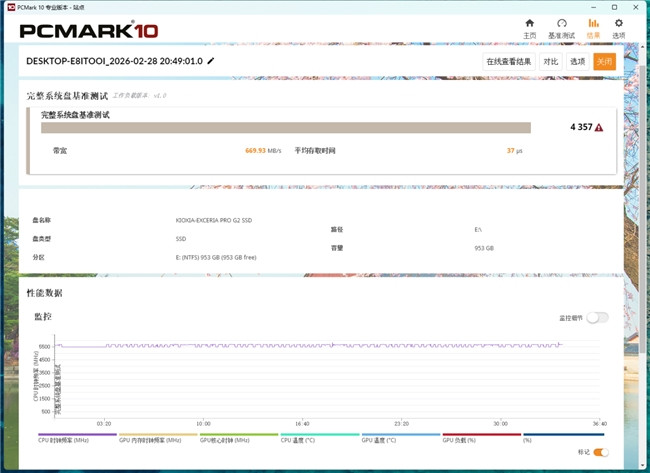Image resolution: width=650 pixels, height=473 pixels.
Task: Click the red warning triangle beside score 4 357
Action: click(599, 128)
